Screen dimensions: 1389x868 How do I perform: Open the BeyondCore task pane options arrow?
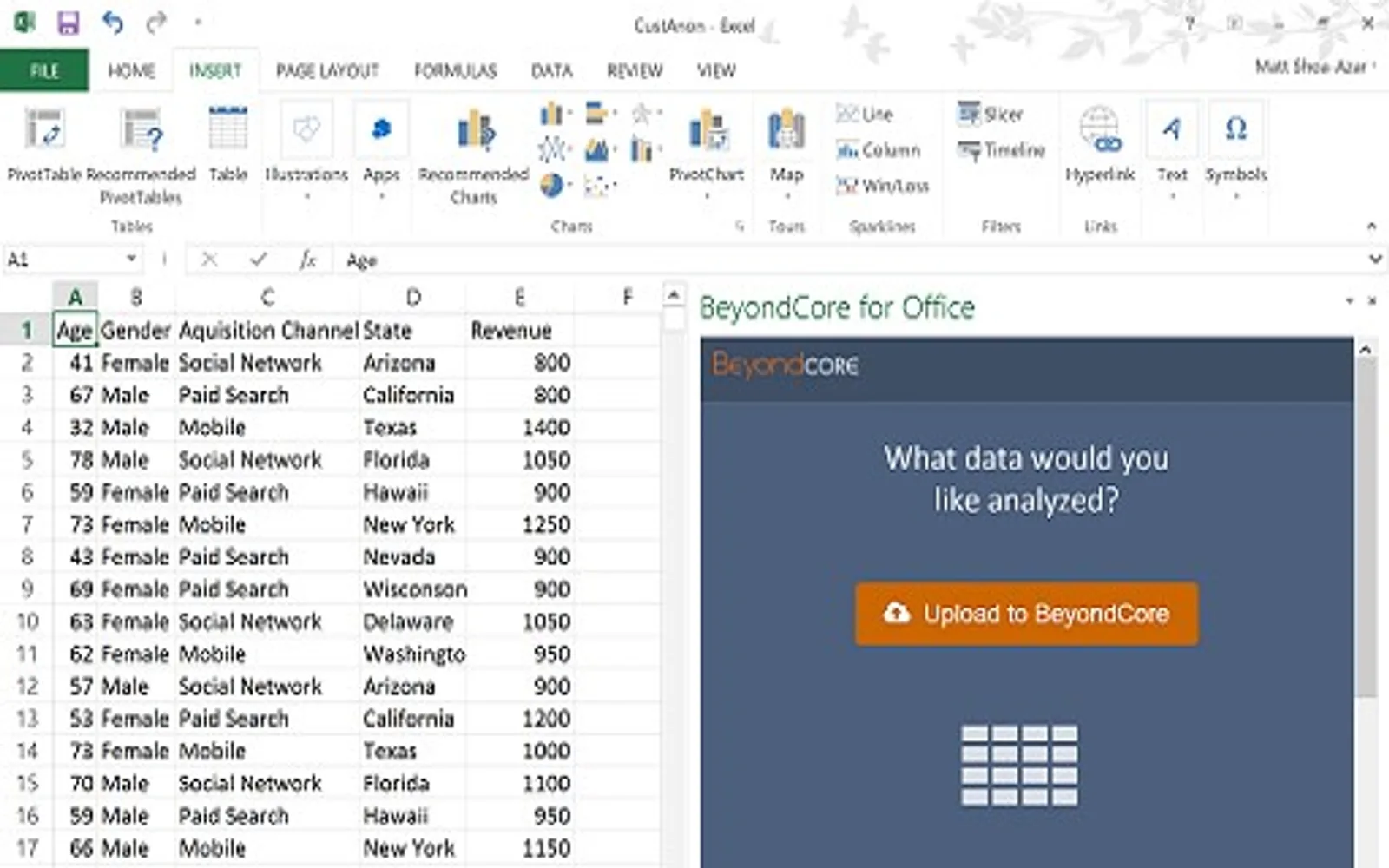click(x=1350, y=301)
